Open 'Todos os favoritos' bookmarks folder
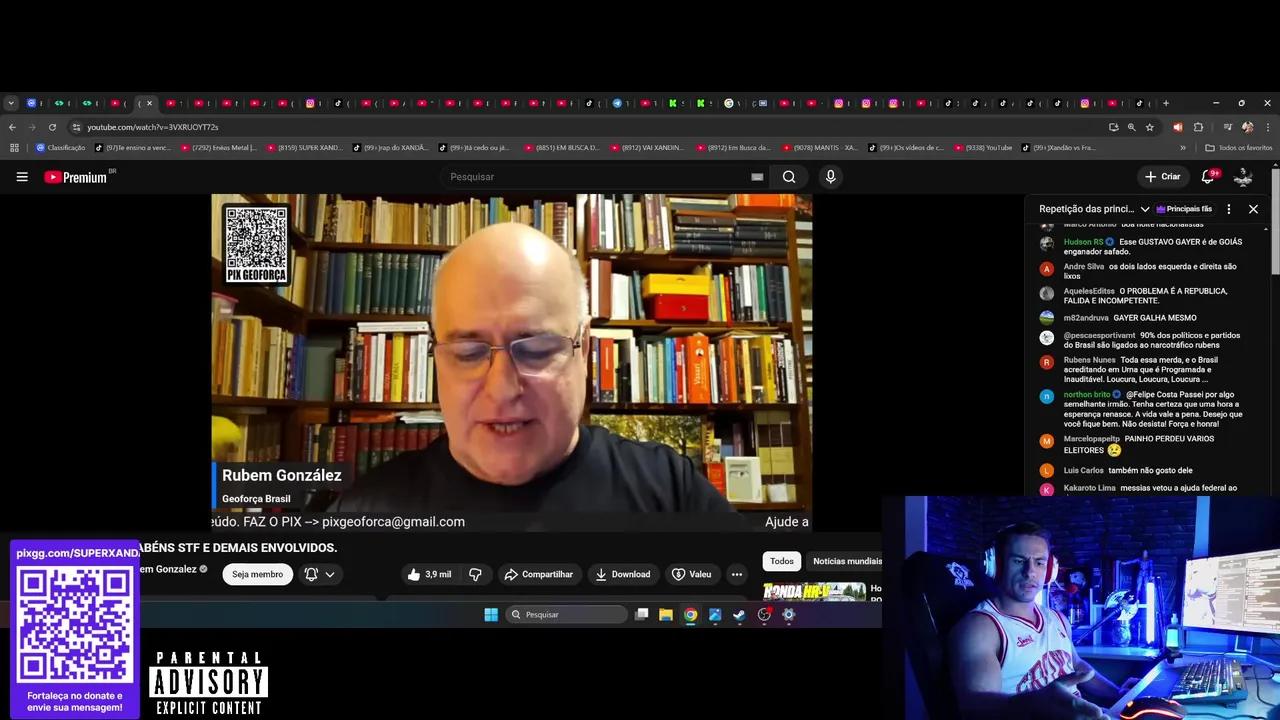The height and width of the screenshot is (720, 1280). pos(1239,148)
